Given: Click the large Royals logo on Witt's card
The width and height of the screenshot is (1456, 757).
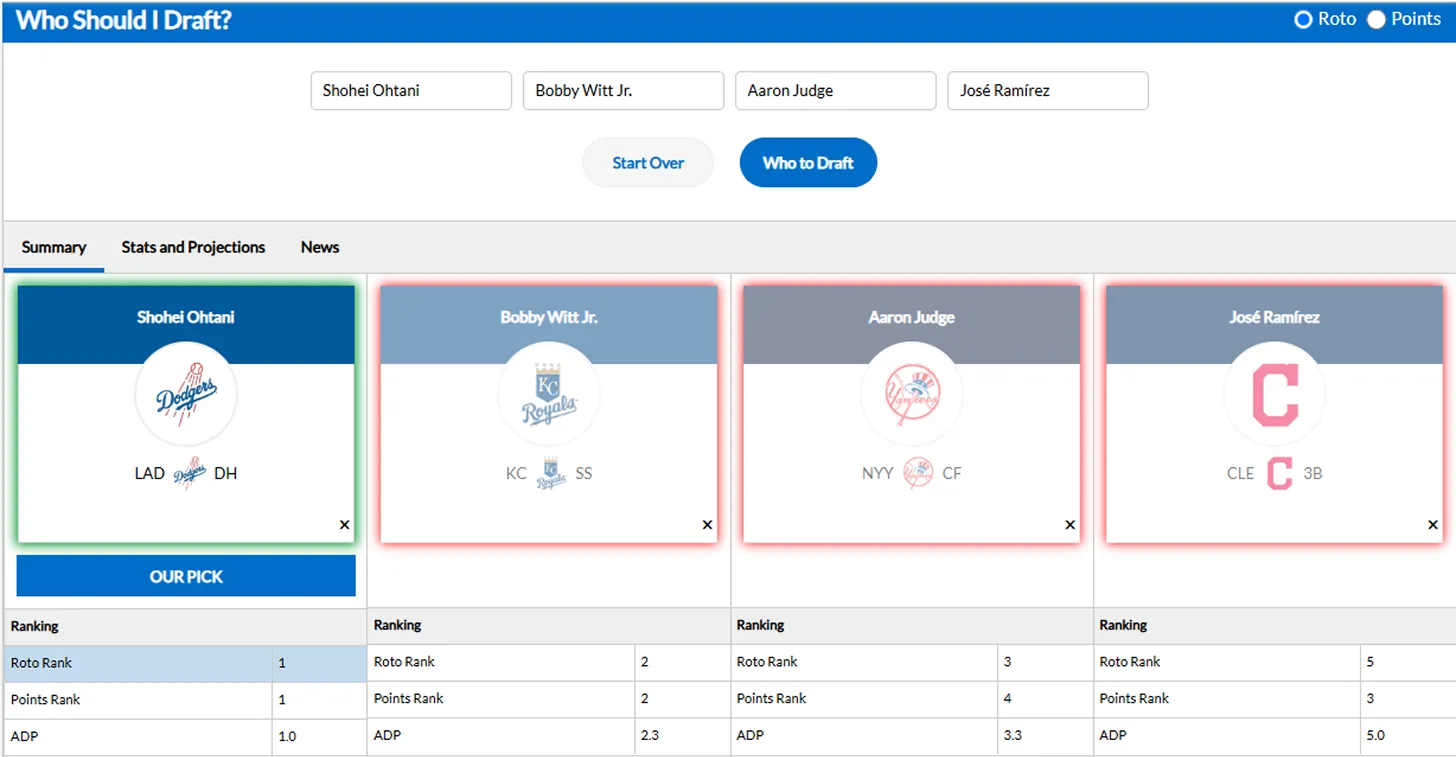Looking at the screenshot, I should pyautogui.click(x=549, y=395).
